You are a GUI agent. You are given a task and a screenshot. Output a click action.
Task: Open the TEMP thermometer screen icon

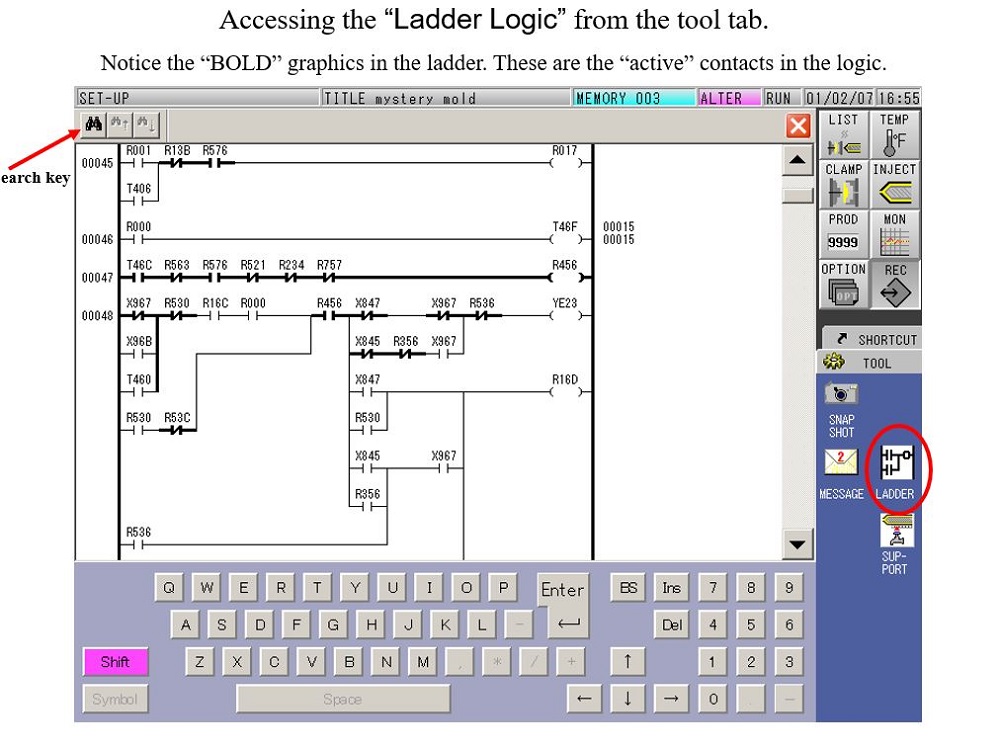click(895, 132)
